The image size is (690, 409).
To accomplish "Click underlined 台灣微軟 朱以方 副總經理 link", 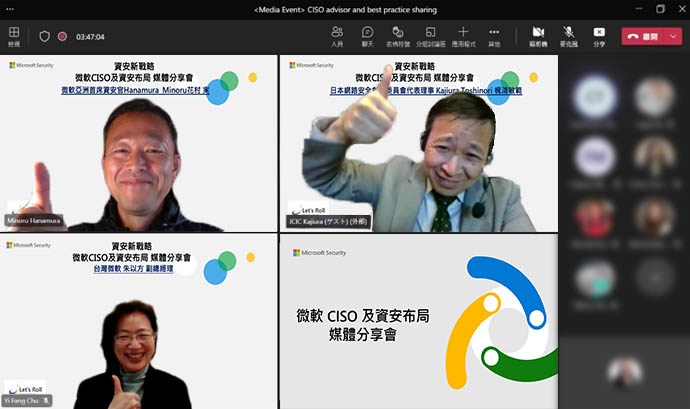I will (133, 269).
